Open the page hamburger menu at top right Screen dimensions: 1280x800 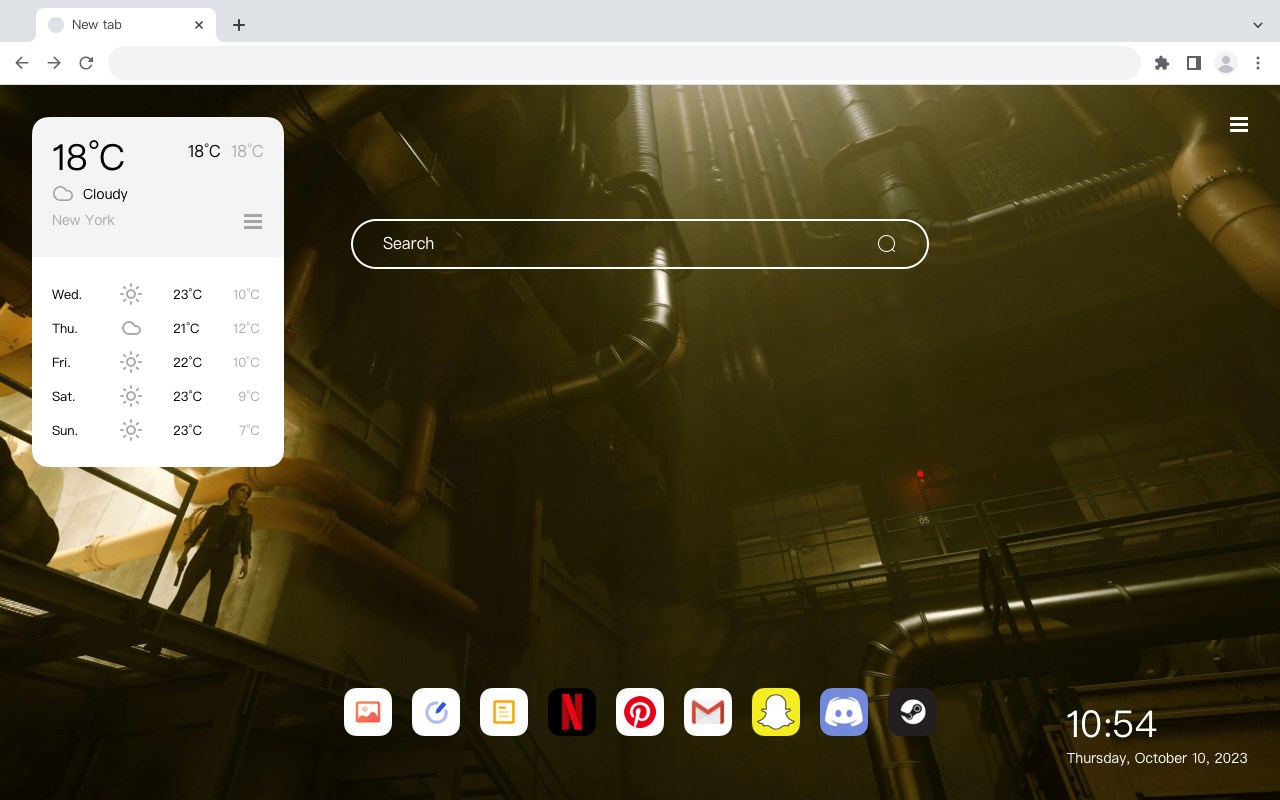tap(1239, 124)
